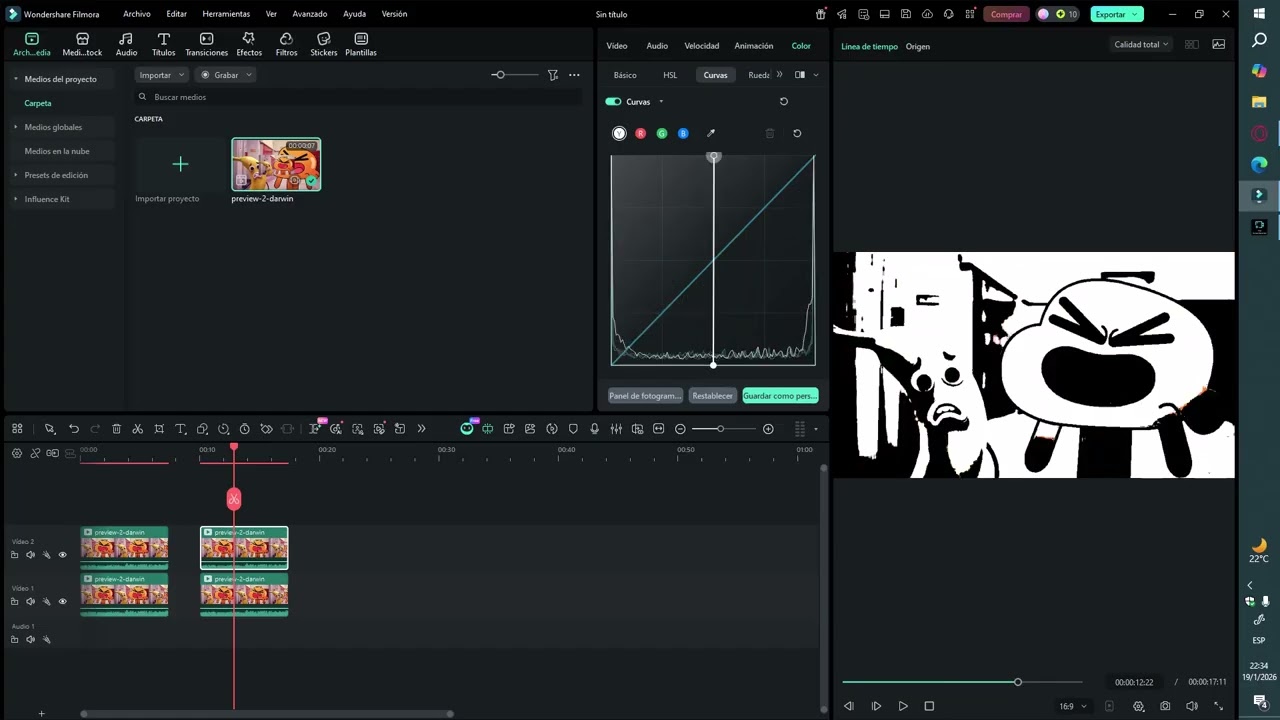The height and width of the screenshot is (720, 1280).
Task: Click the voiceover microphone icon
Action: point(595,429)
